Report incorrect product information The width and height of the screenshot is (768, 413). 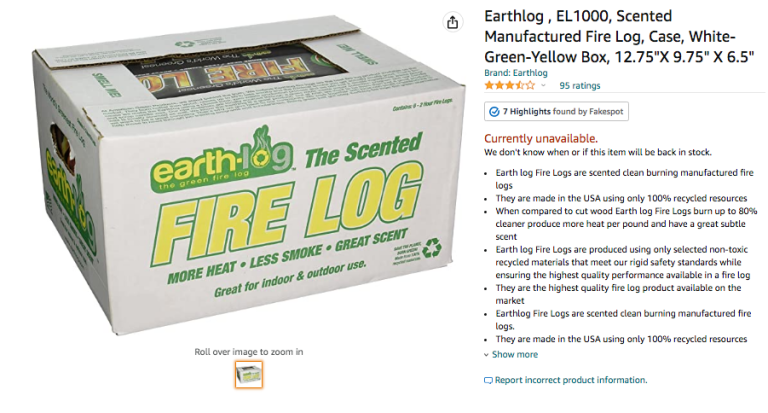[571, 380]
